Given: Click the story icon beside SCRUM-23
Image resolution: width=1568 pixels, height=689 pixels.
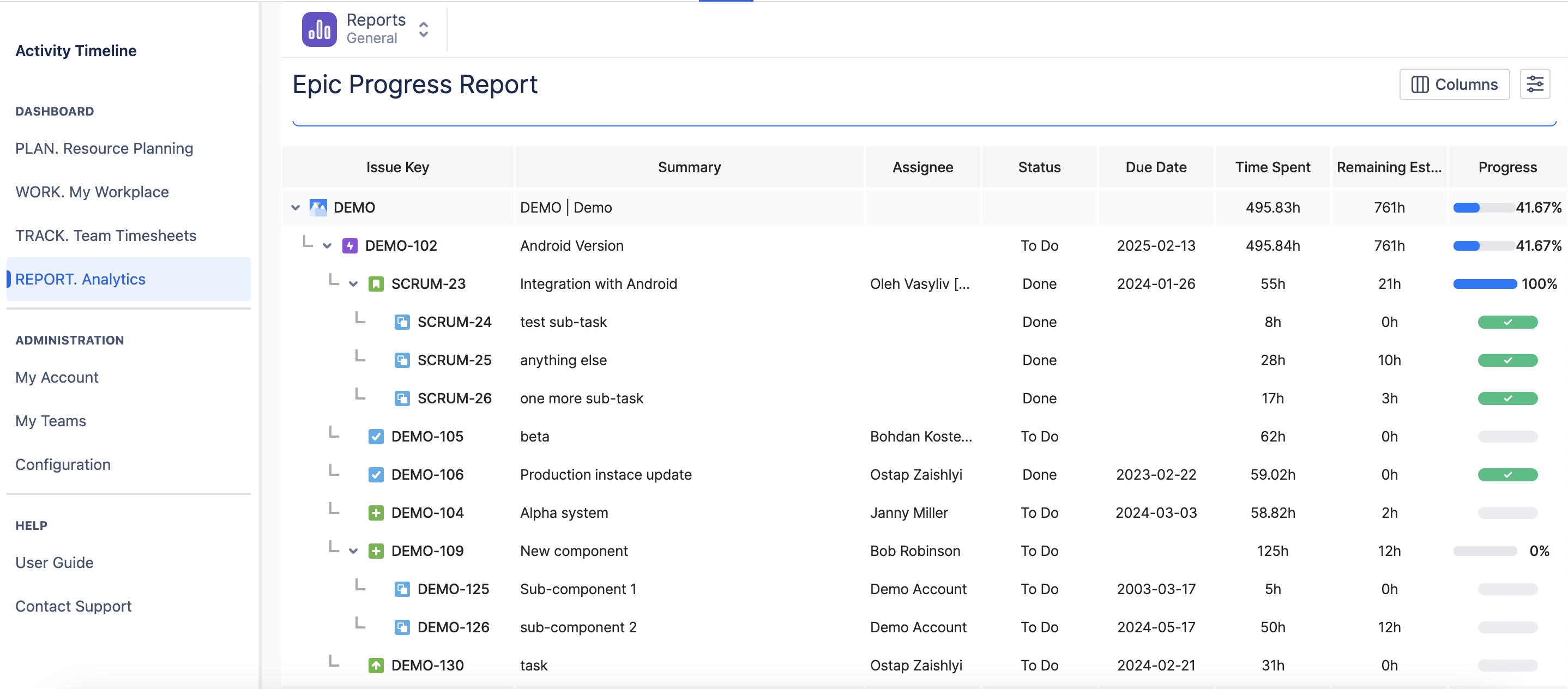Looking at the screenshot, I should 377,283.
